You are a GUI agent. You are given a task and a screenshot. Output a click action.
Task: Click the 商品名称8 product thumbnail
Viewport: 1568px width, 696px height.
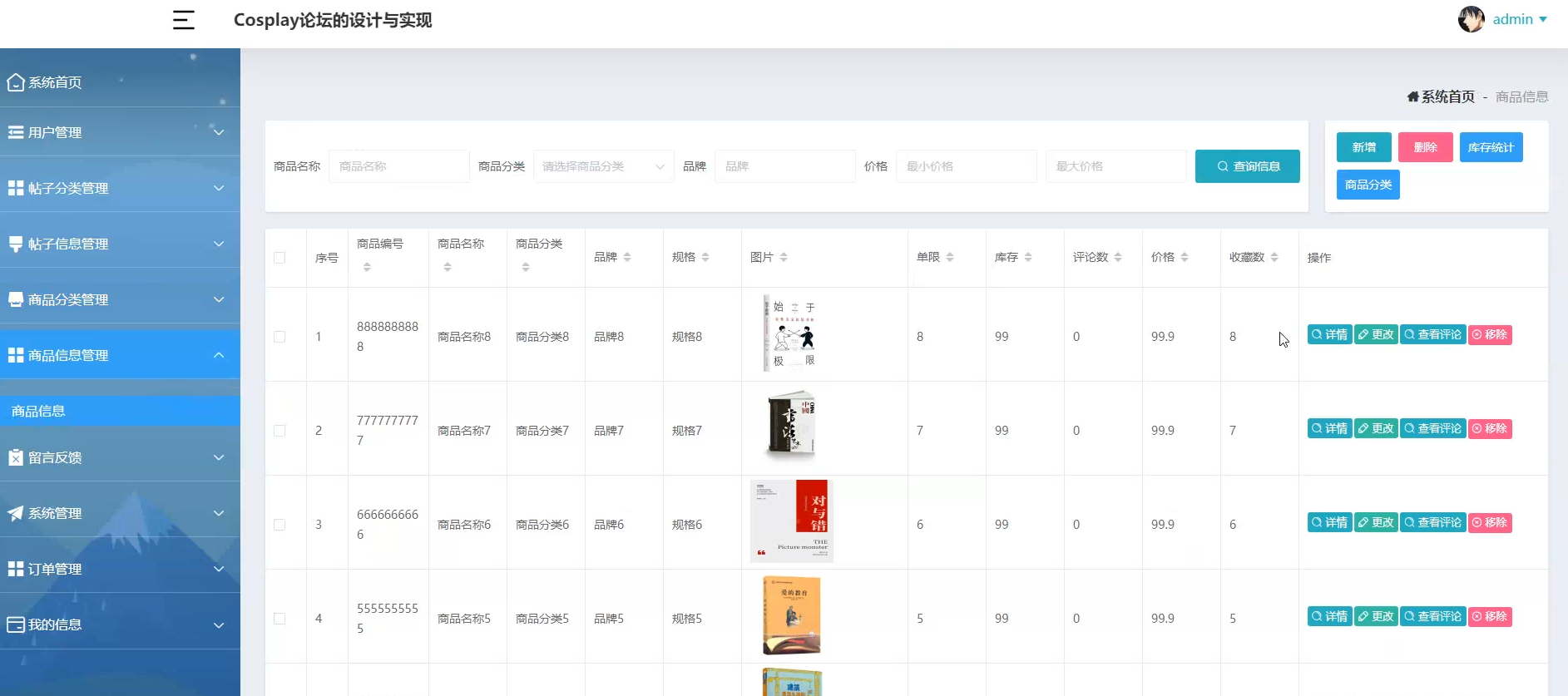[790, 333]
